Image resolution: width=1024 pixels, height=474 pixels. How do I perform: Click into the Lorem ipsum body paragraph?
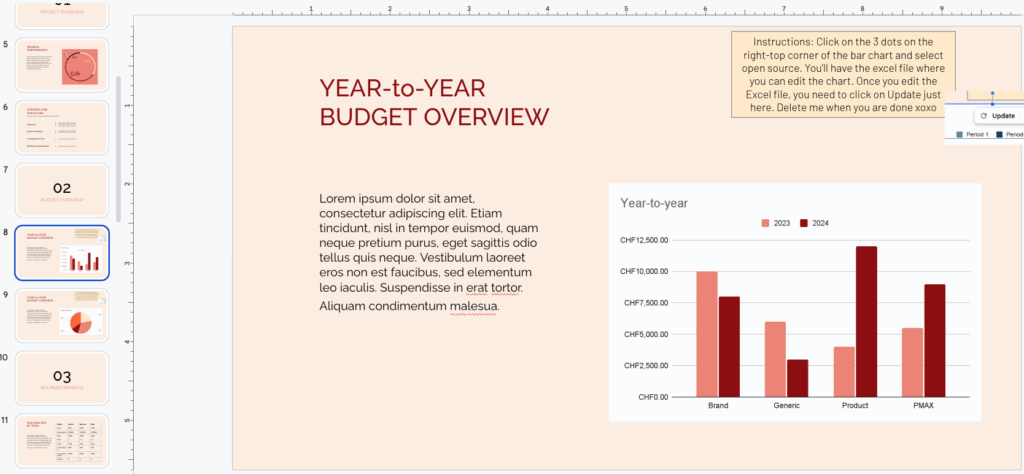point(429,251)
